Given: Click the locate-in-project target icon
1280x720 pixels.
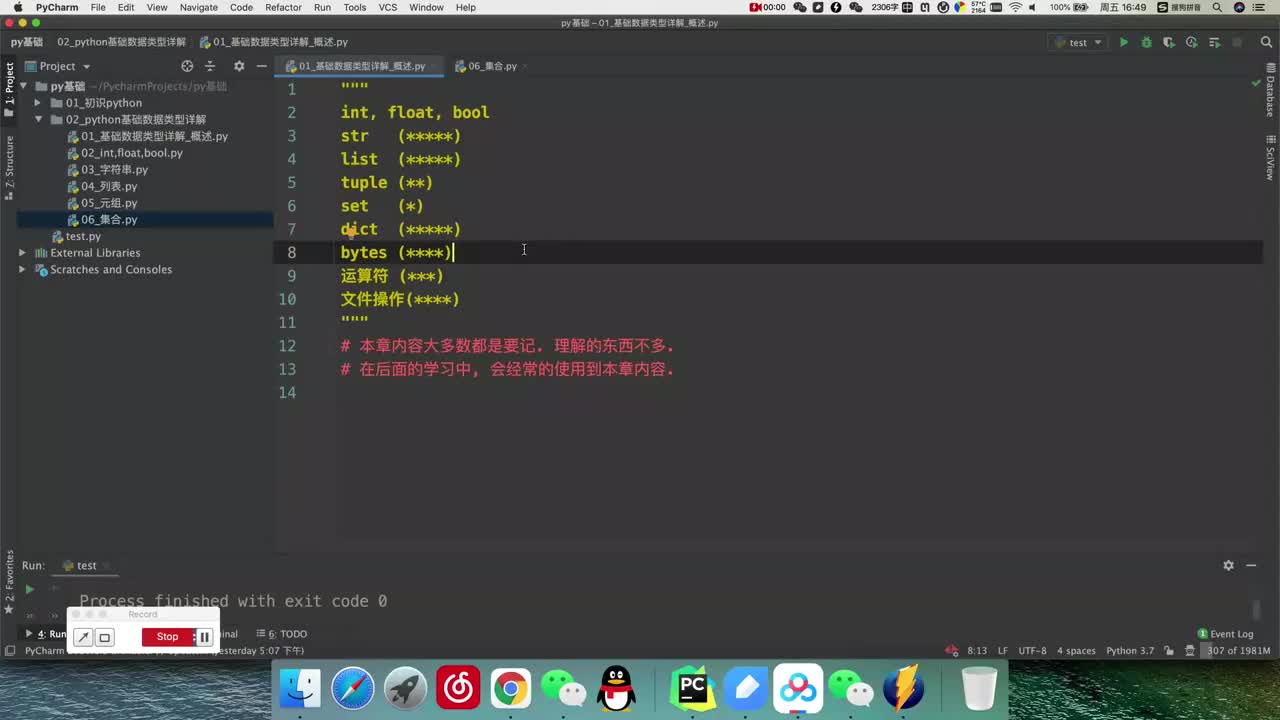Looking at the screenshot, I should (x=187, y=66).
